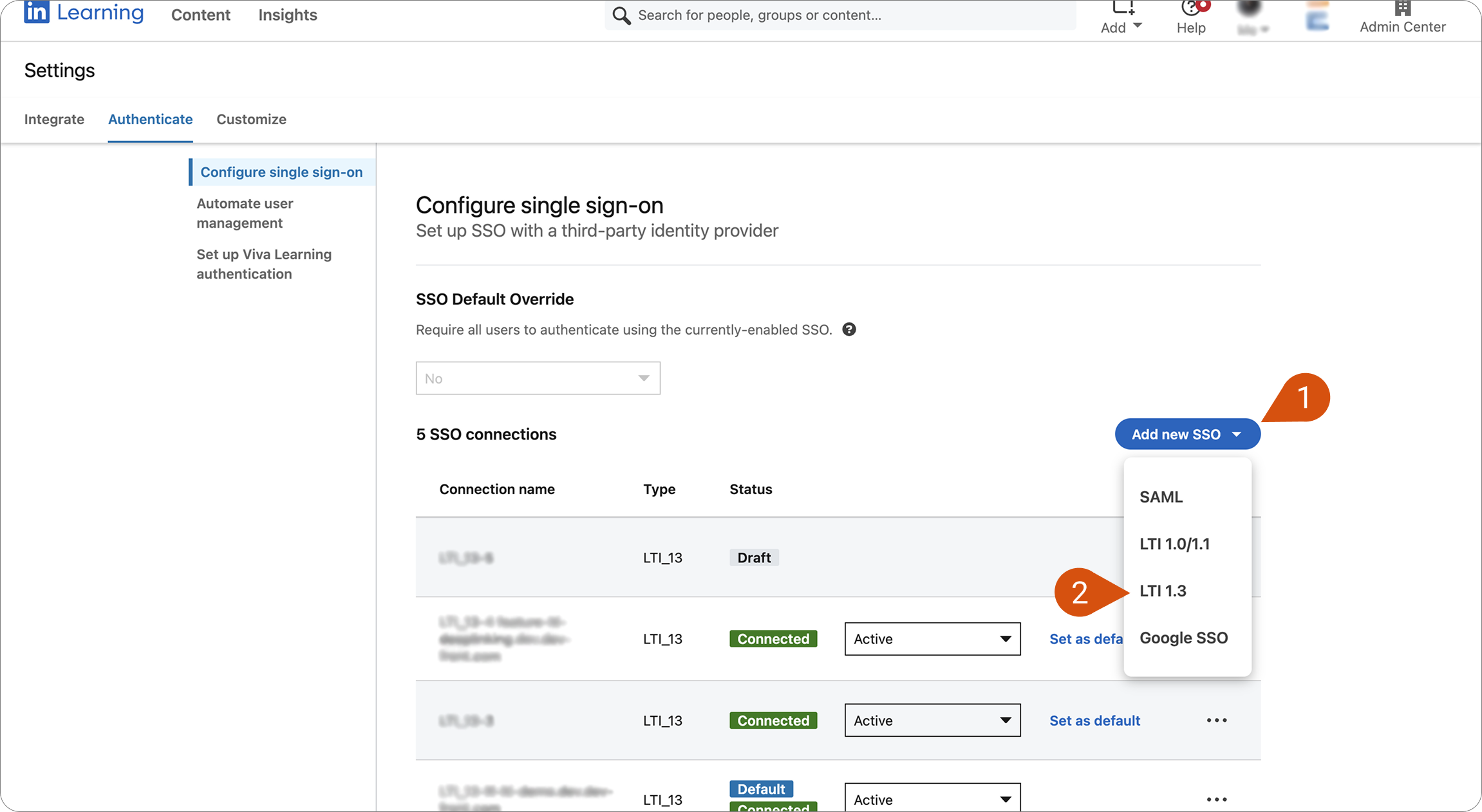1482x812 pixels.
Task: Click the search magnifier icon
Action: coord(621,15)
